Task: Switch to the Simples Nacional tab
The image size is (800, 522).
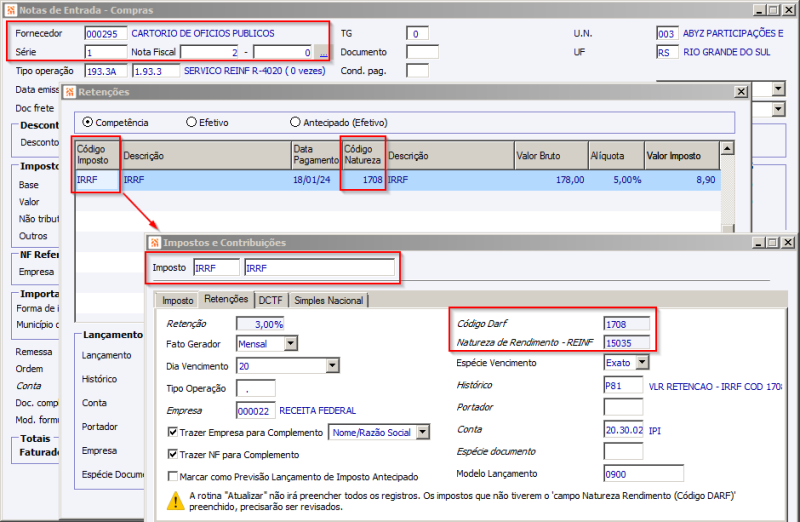Action: pyautogui.click(x=329, y=301)
